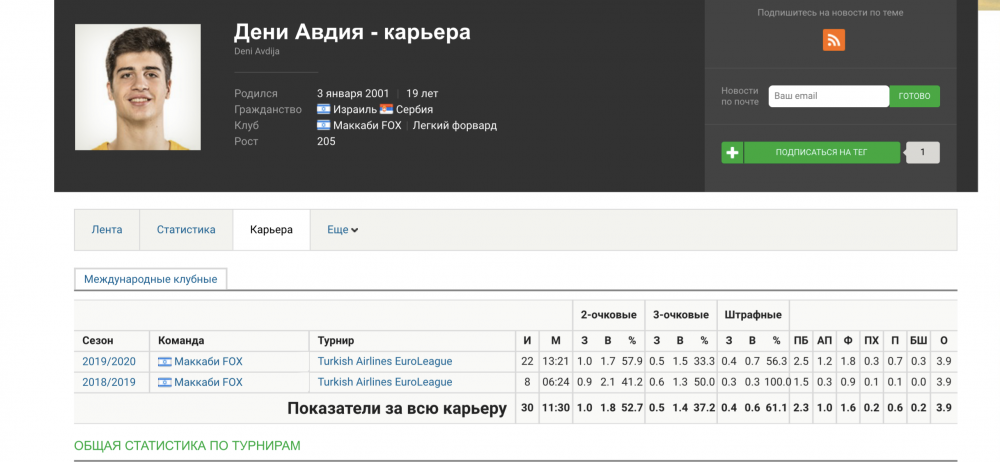This screenshot has width=1000, height=462.
Task: Select the Международные клубные tab
Action: (150, 279)
